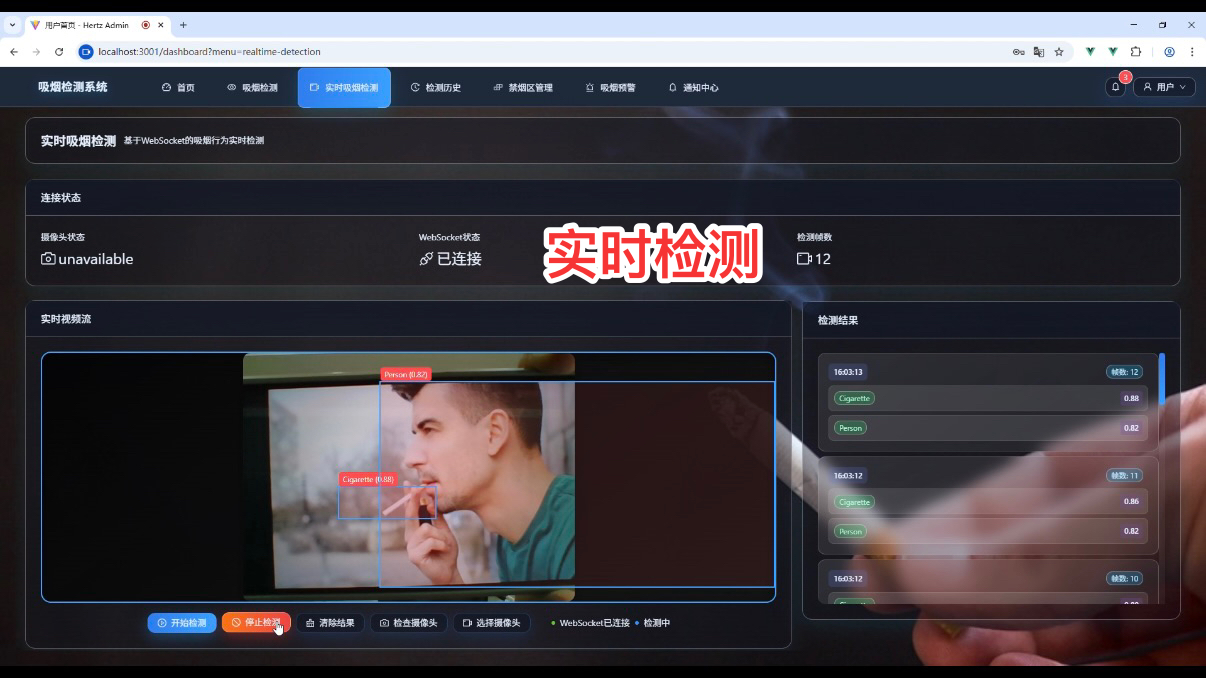Open the 通知中心 menu item

pos(693,88)
